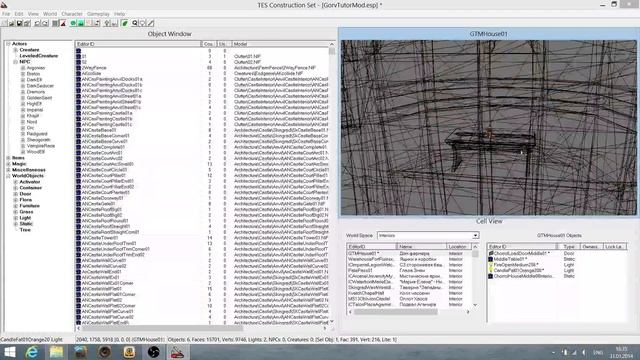Click the second green path grid icon

pos(81,23)
